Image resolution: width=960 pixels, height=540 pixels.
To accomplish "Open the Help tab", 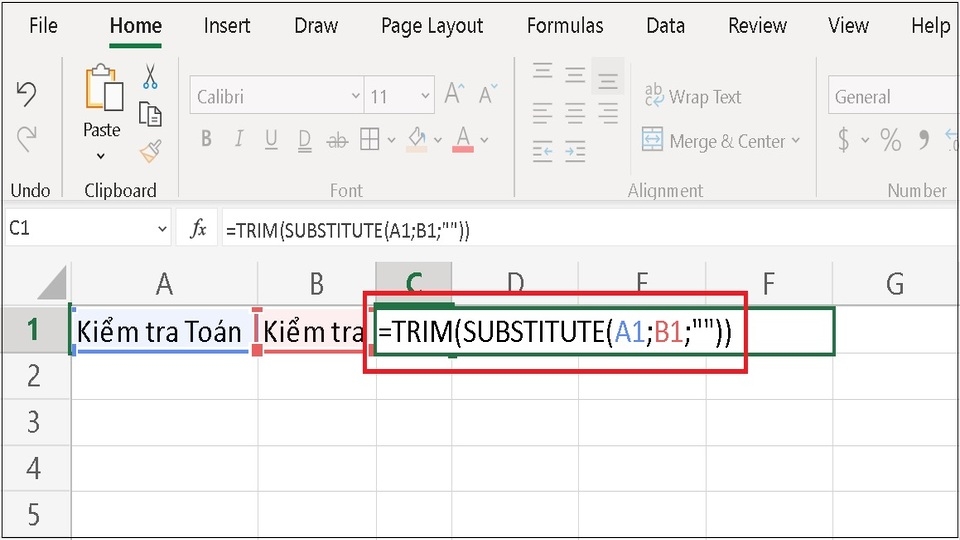I will 930,26.
